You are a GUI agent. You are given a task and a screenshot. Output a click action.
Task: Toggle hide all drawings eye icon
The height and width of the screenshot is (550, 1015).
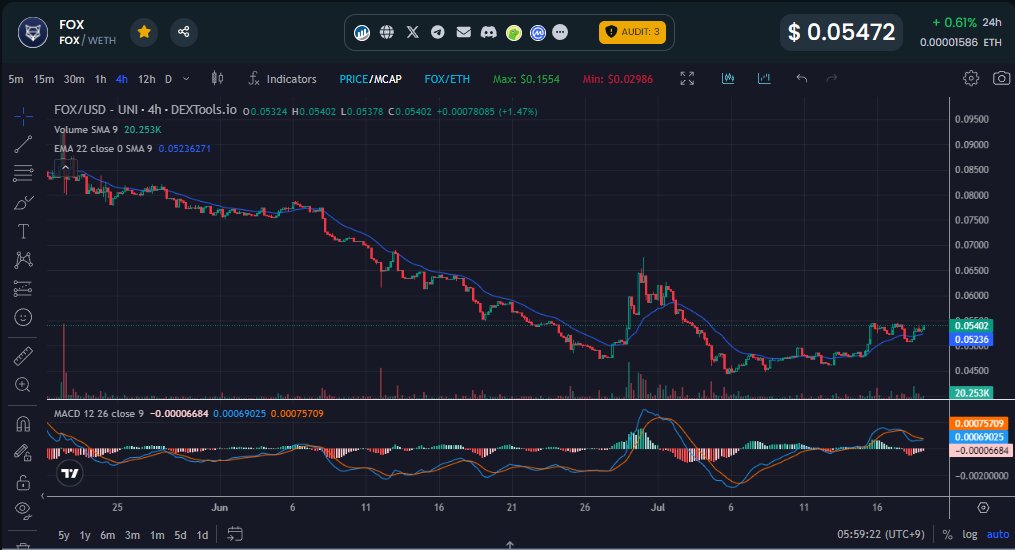coord(23,511)
